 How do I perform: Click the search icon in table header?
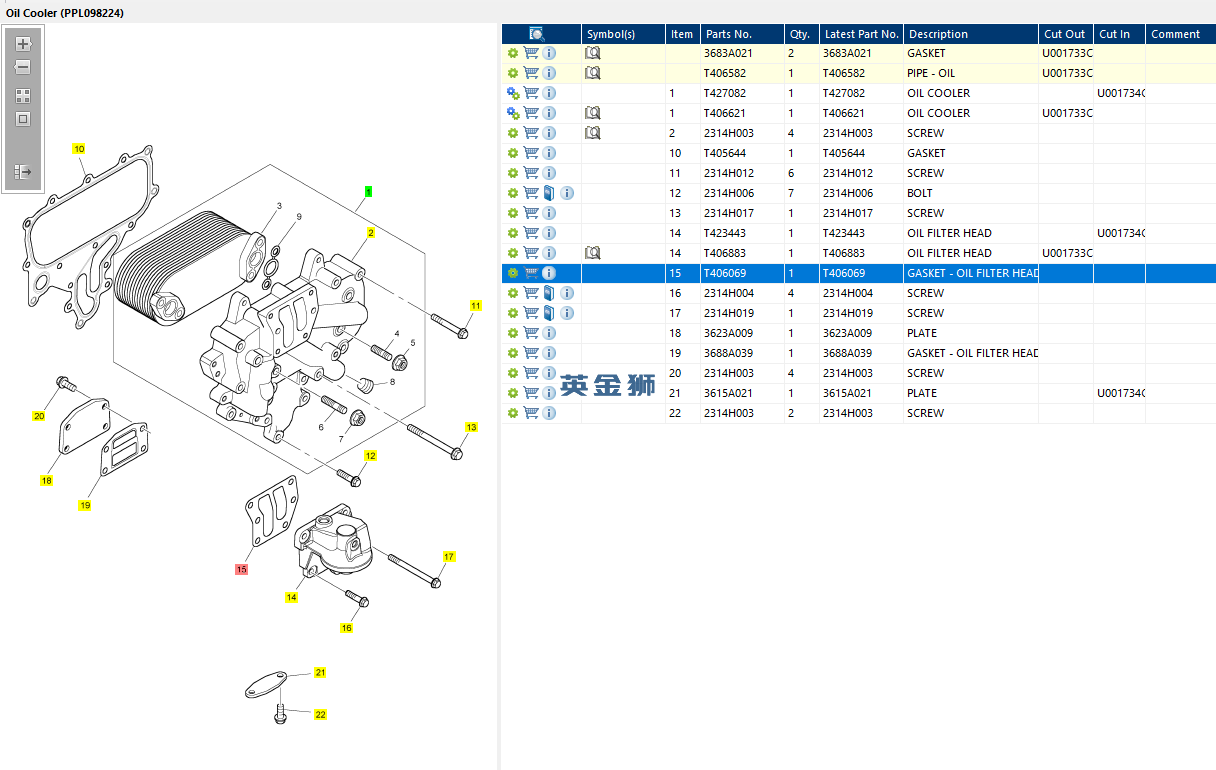point(537,34)
